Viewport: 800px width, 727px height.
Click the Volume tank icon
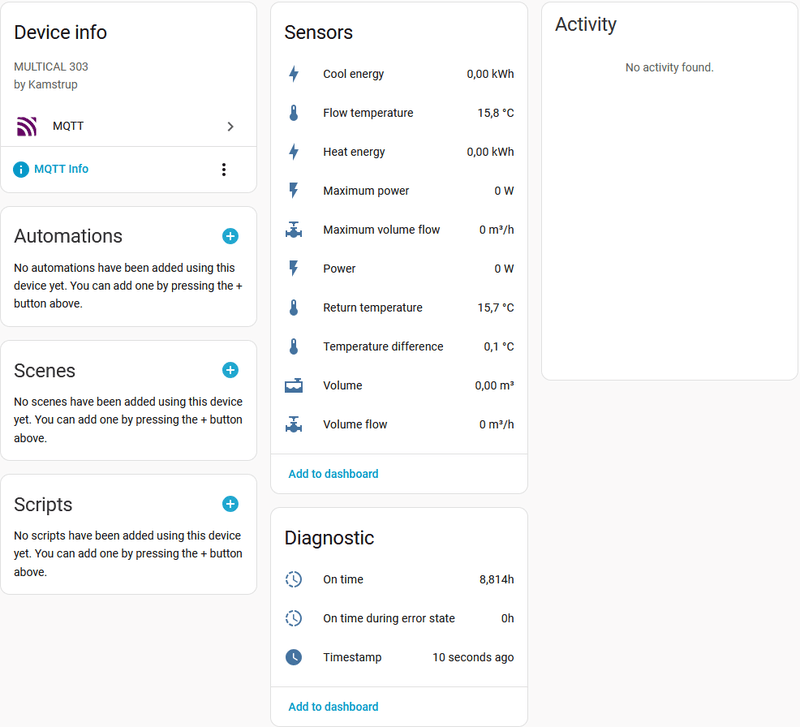point(294,386)
